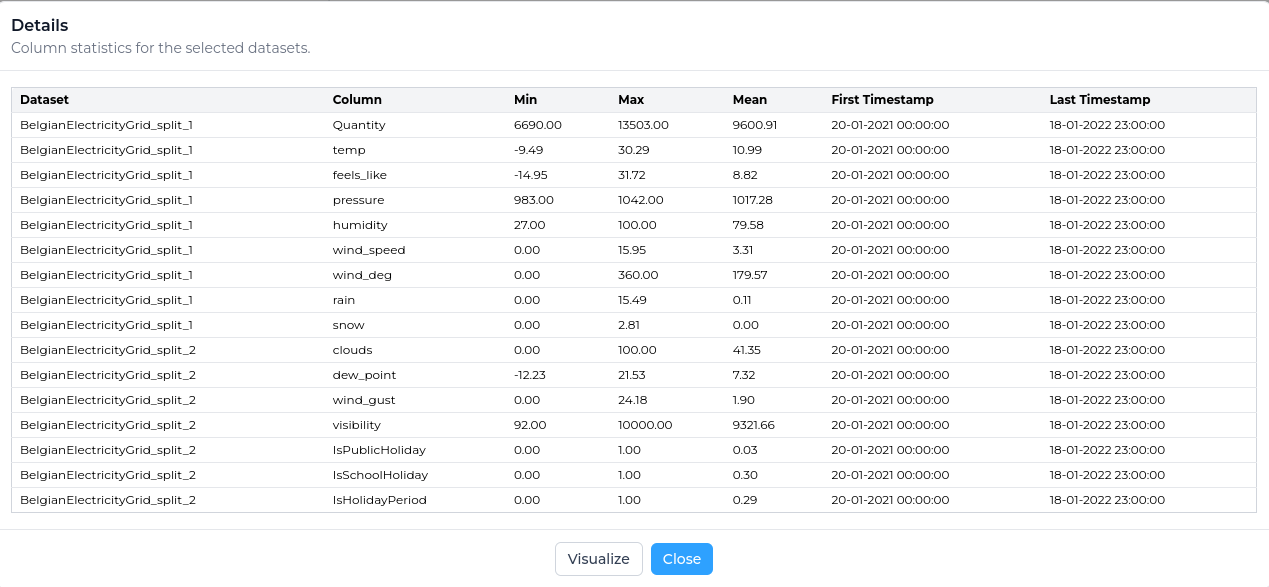Viewport: 1269px width, 587px height.
Task: Select the dew_point column cell
Action: click(364, 375)
